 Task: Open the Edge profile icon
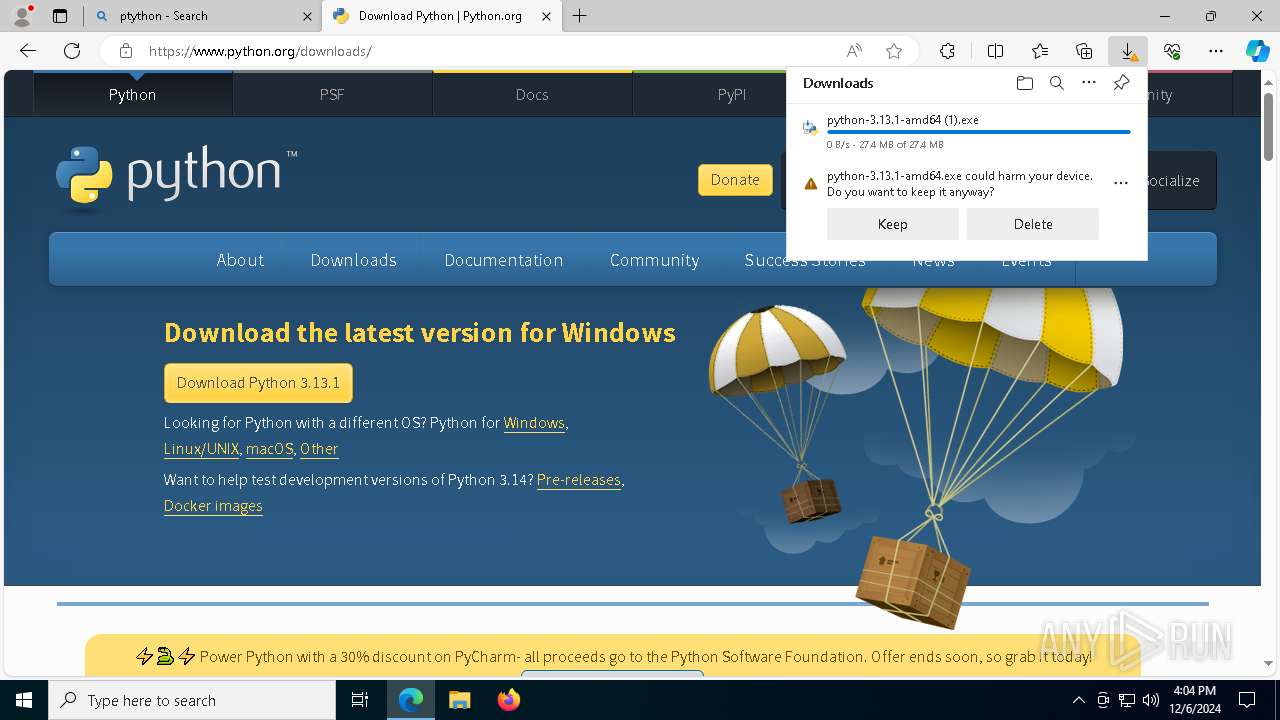click(22, 16)
